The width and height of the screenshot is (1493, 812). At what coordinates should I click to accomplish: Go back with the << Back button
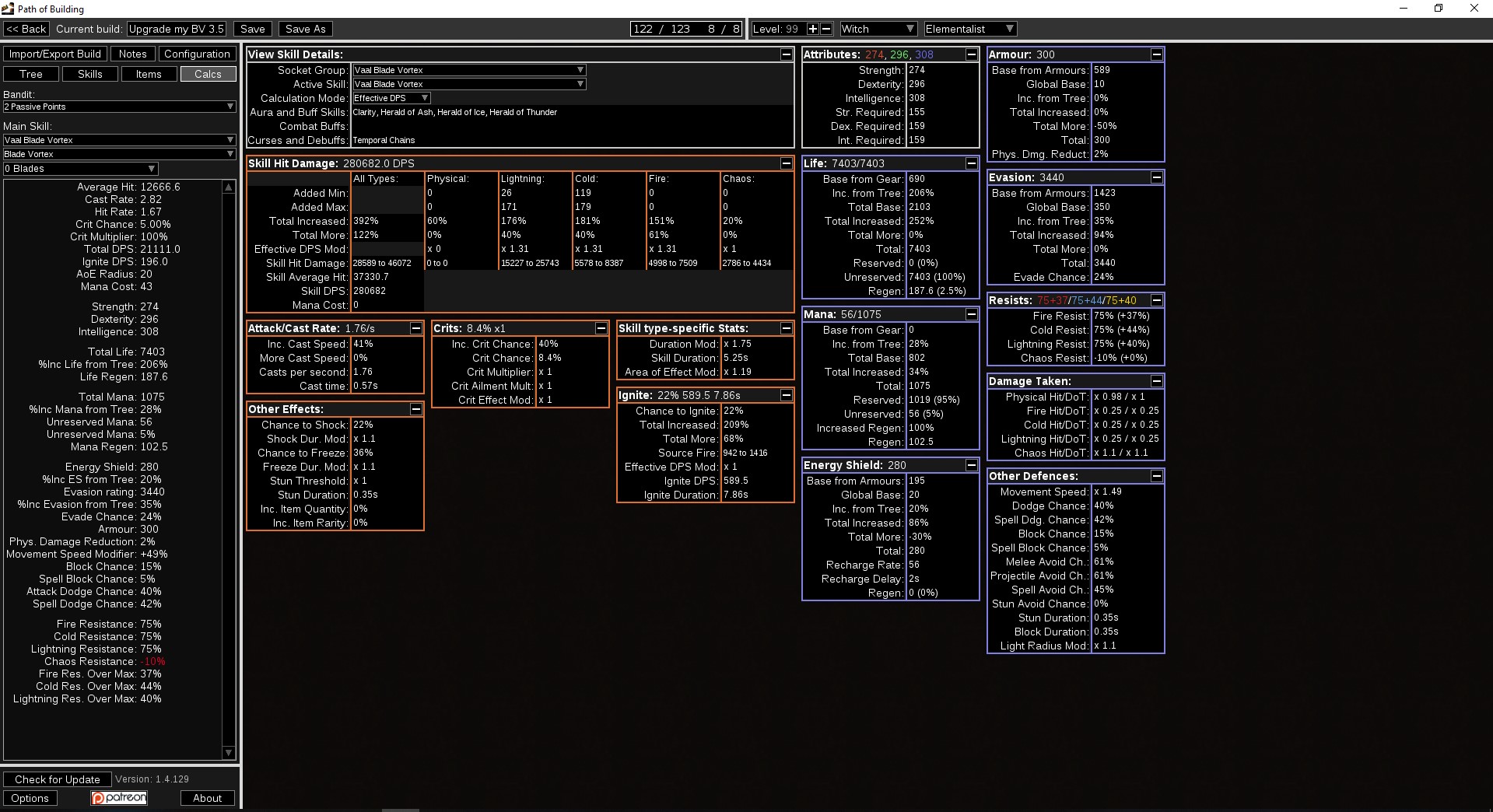pyautogui.click(x=26, y=29)
